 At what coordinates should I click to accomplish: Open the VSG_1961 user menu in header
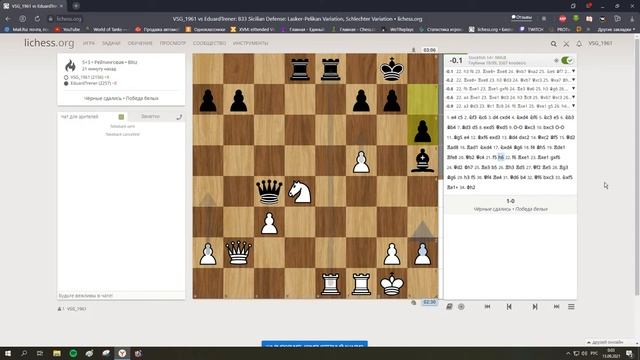point(600,43)
